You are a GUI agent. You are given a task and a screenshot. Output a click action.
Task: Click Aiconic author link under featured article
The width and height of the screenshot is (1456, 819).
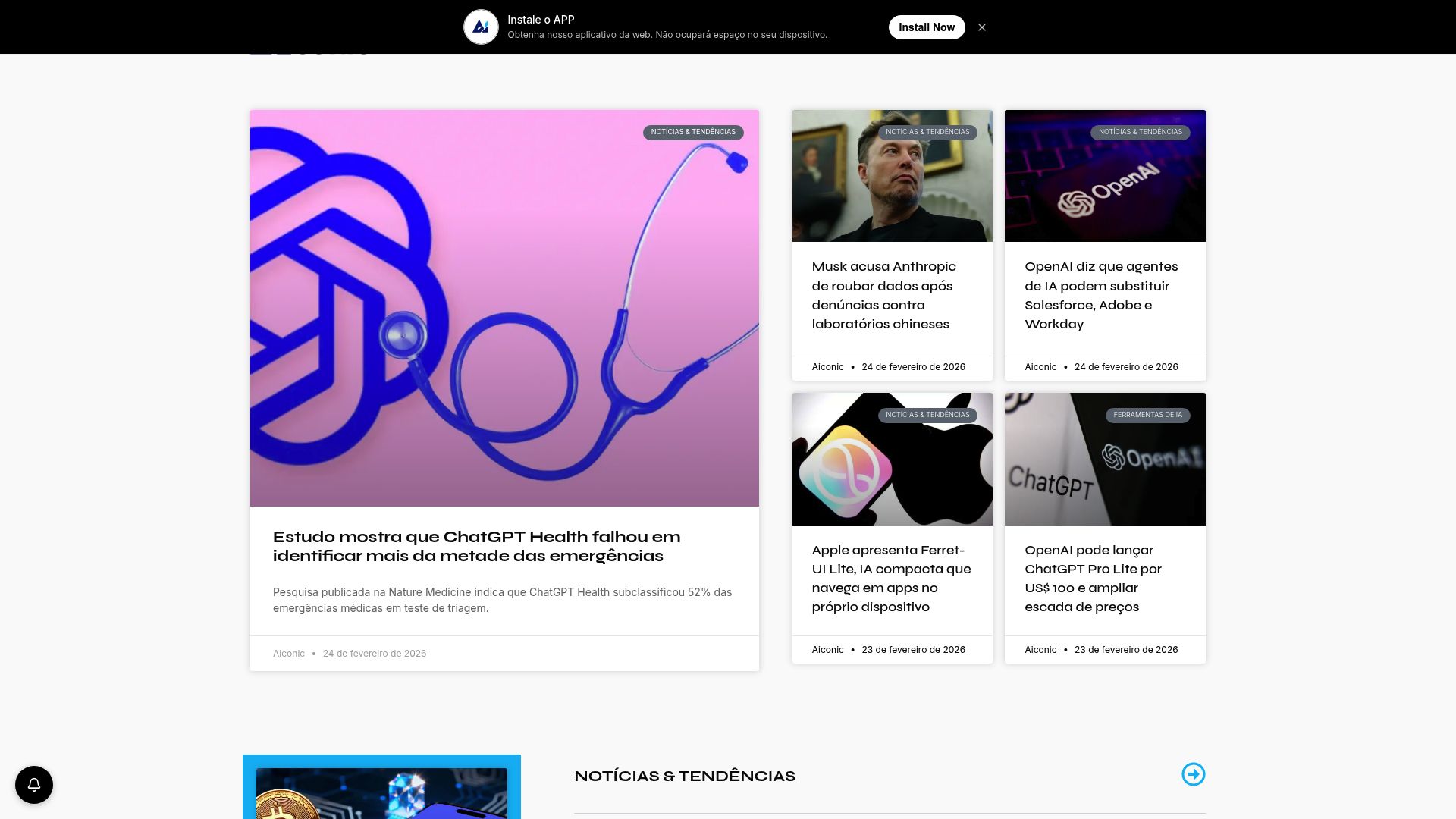[288, 654]
